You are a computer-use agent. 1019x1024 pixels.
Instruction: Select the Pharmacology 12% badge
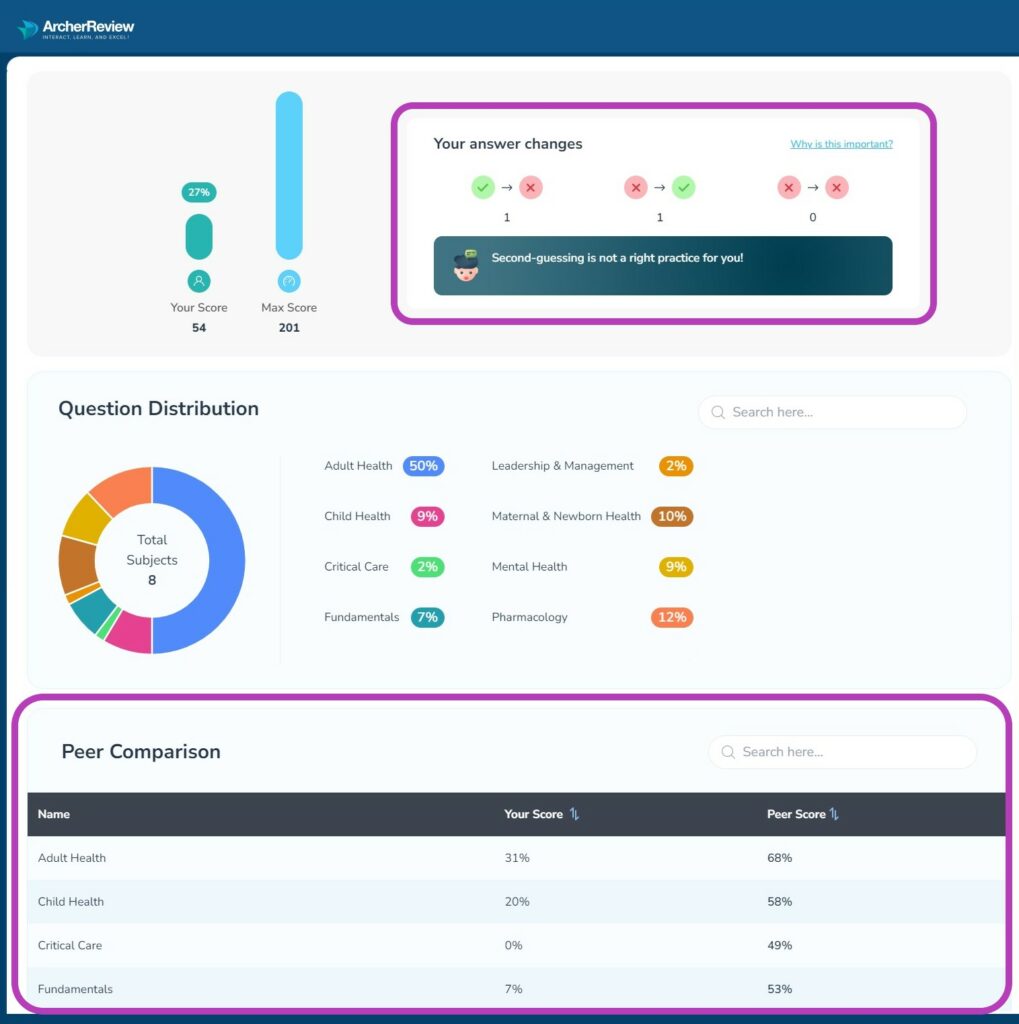pyautogui.click(x=672, y=617)
